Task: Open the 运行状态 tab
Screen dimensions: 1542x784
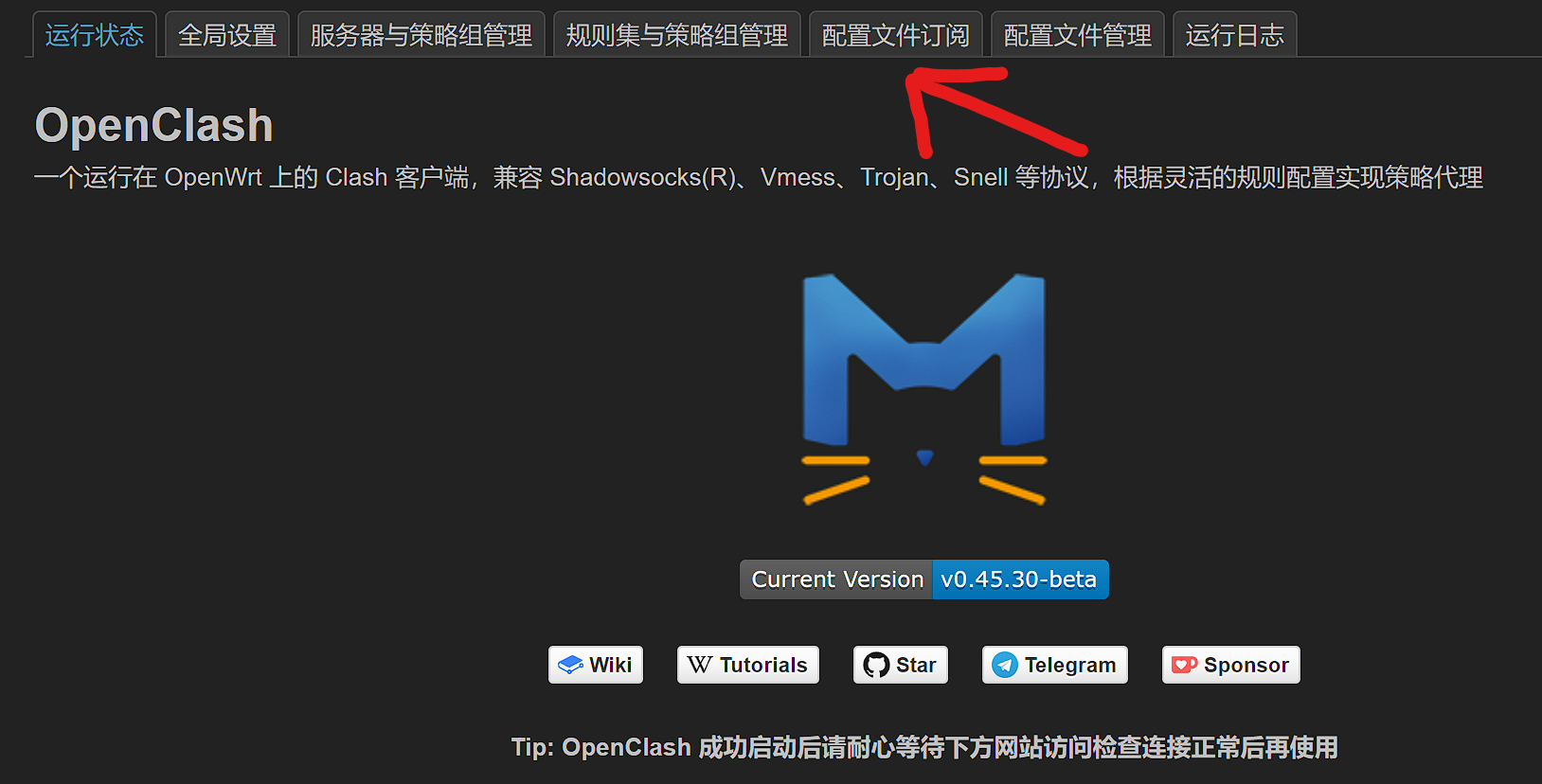Action: pyautogui.click(x=94, y=35)
